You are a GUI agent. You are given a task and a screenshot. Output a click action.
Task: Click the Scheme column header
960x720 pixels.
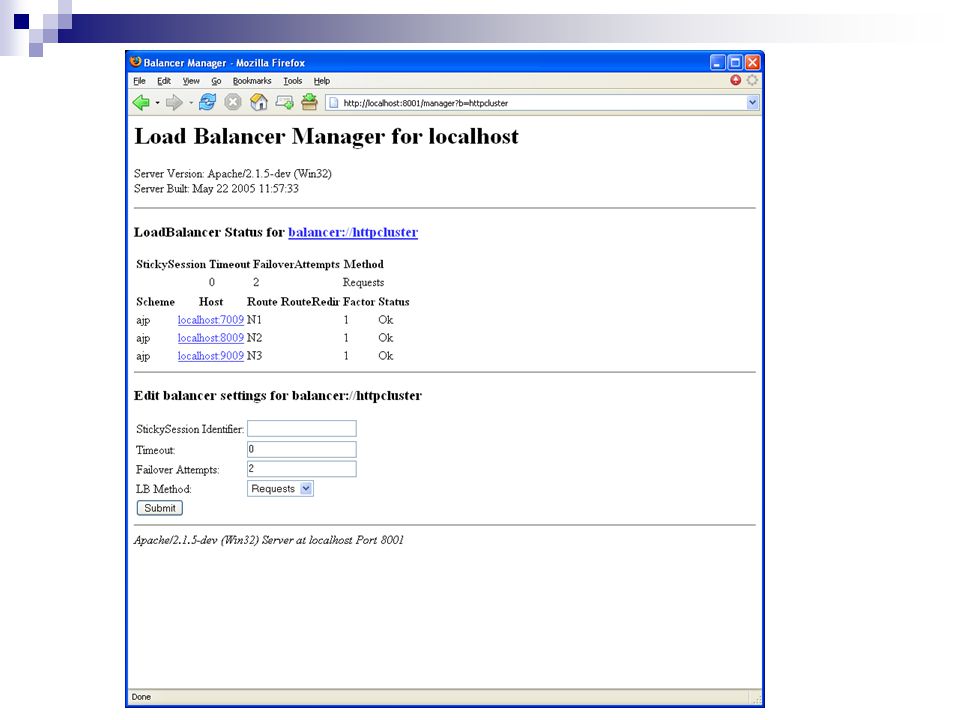[x=156, y=302]
